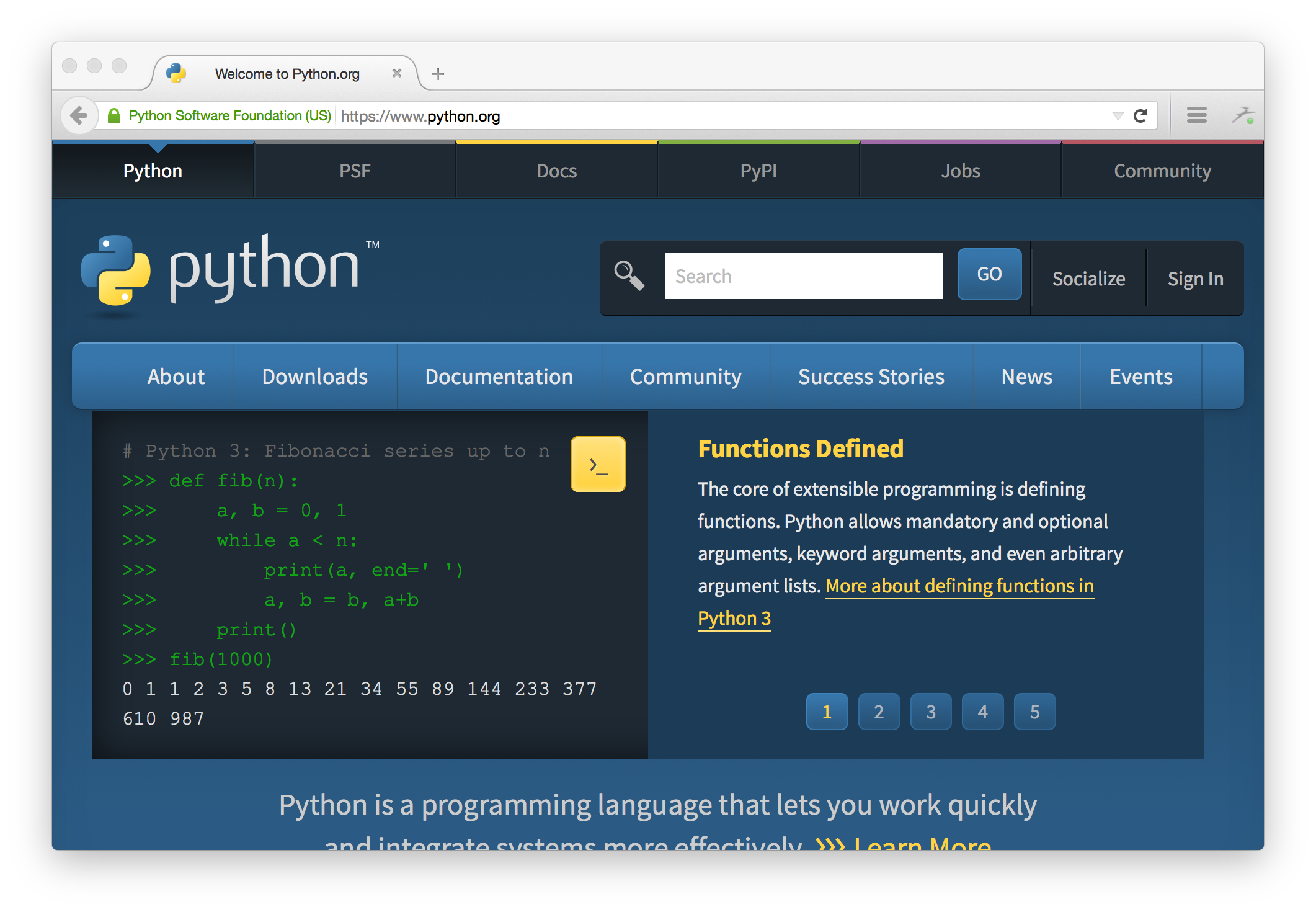1316x912 pixels.
Task: Show slide 4 of the carousel
Action: pos(982,712)
